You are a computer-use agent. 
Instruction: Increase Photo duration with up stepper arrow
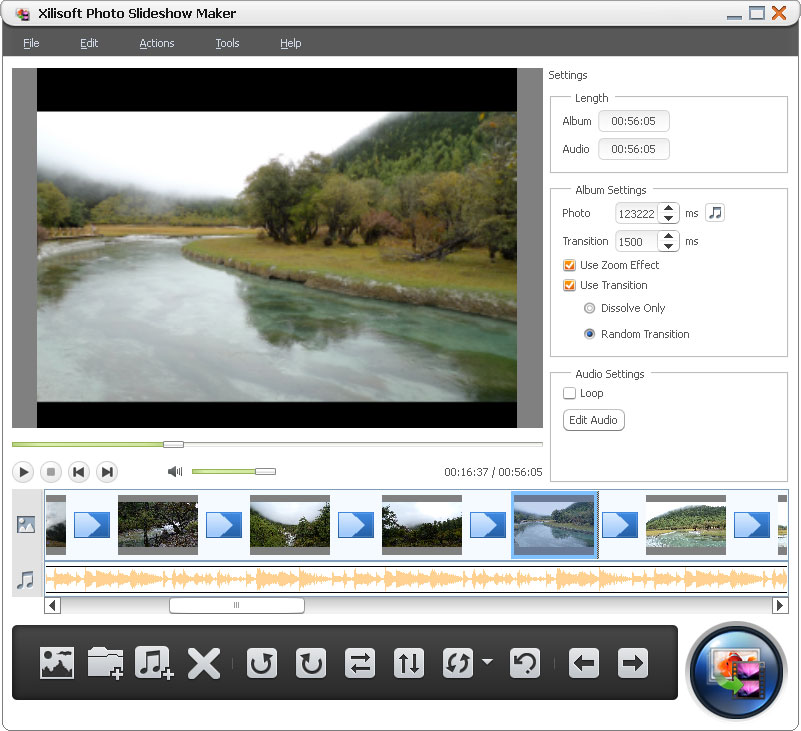669,208
